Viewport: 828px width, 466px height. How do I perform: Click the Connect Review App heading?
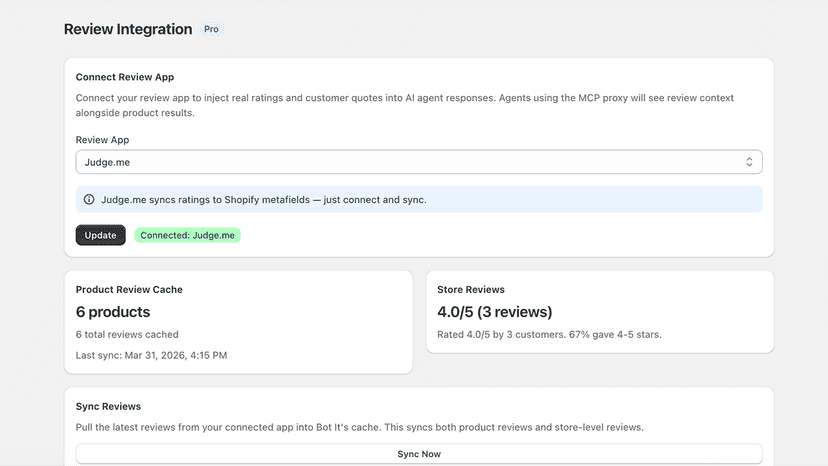[125, 77]
